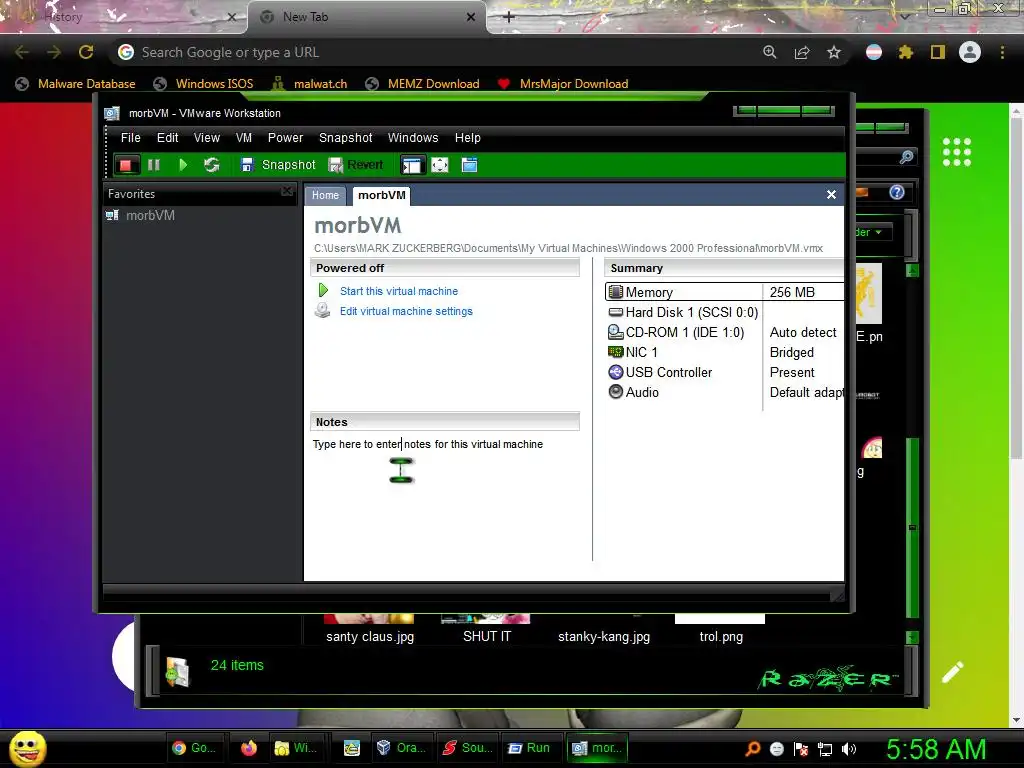Toggle the sidebar view toolbar icon
Viewport: 1024px width, 768px height.
[x=412, y=165]
